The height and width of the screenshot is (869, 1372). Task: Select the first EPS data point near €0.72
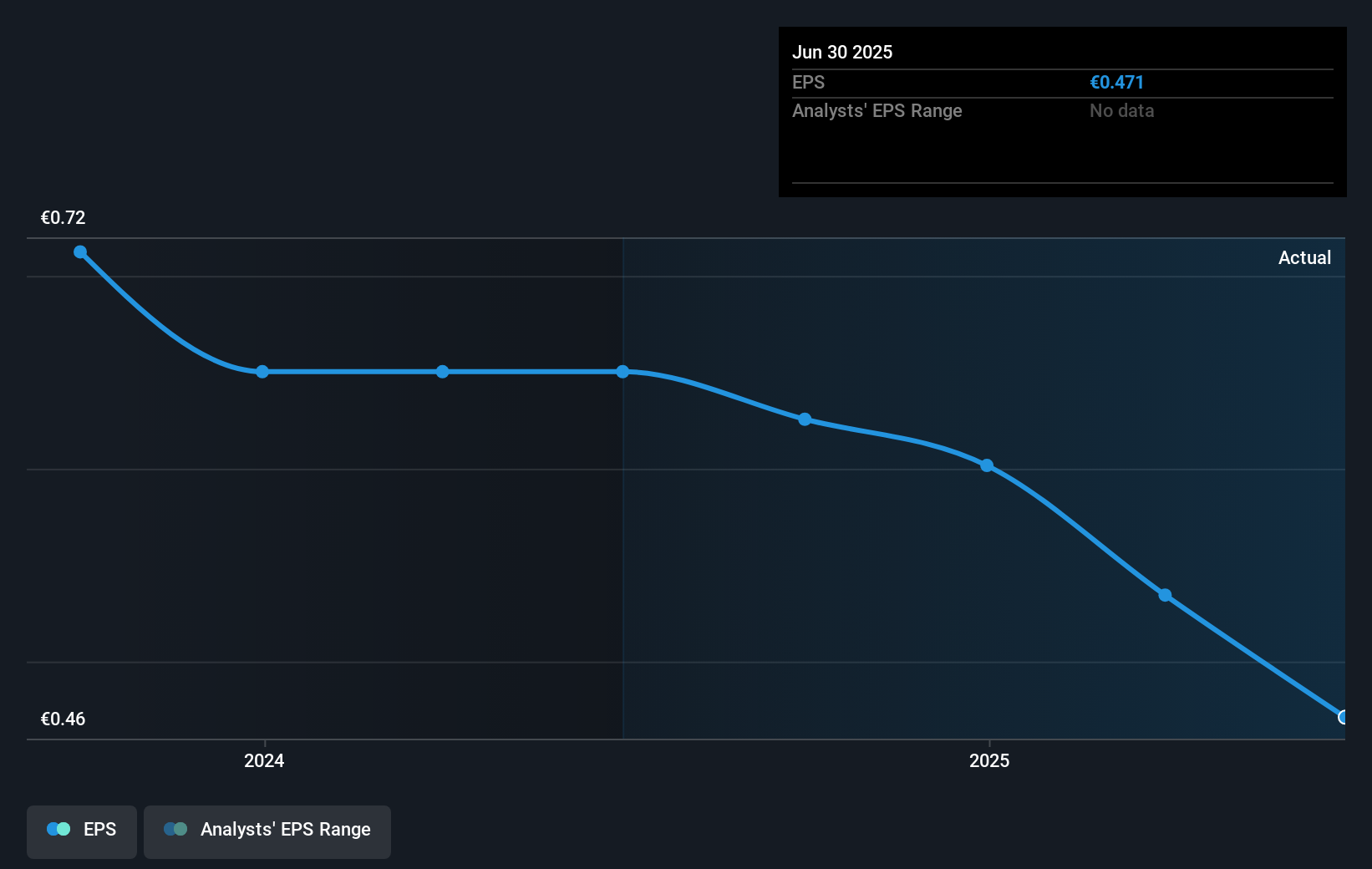80,252
